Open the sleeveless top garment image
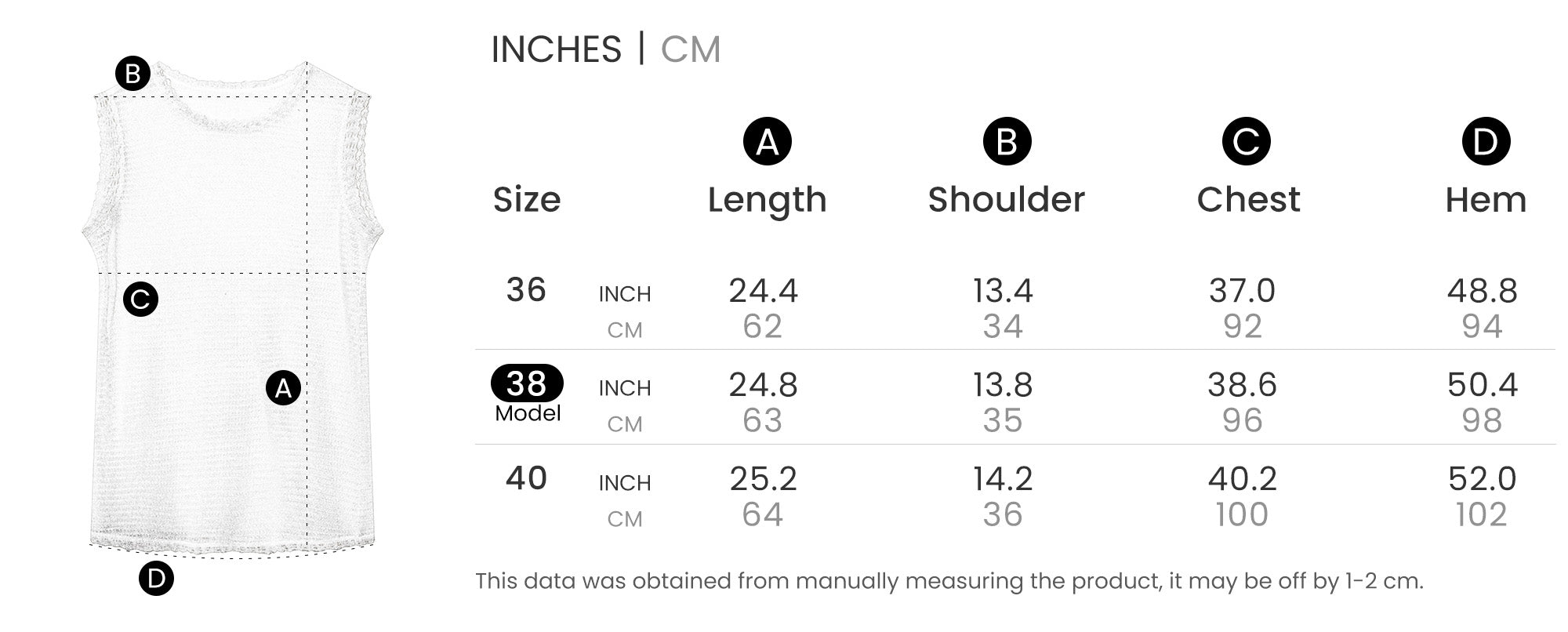1568x632 pixels. [x=232, y=314]
